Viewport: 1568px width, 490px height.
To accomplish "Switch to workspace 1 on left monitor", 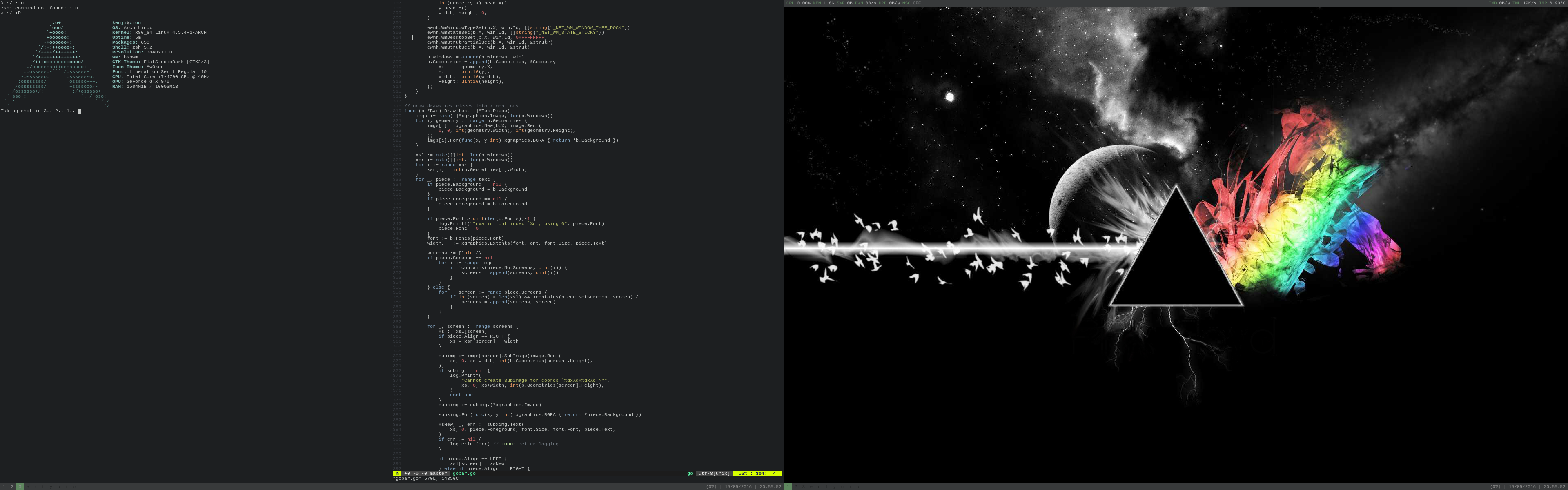I will pos(4,486).
